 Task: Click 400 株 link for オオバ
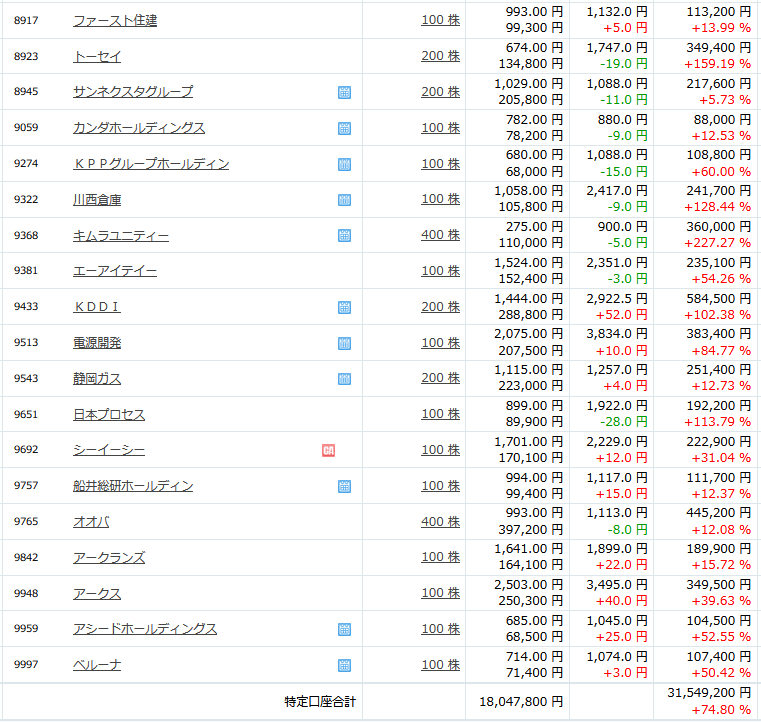(x=440, y=522)
